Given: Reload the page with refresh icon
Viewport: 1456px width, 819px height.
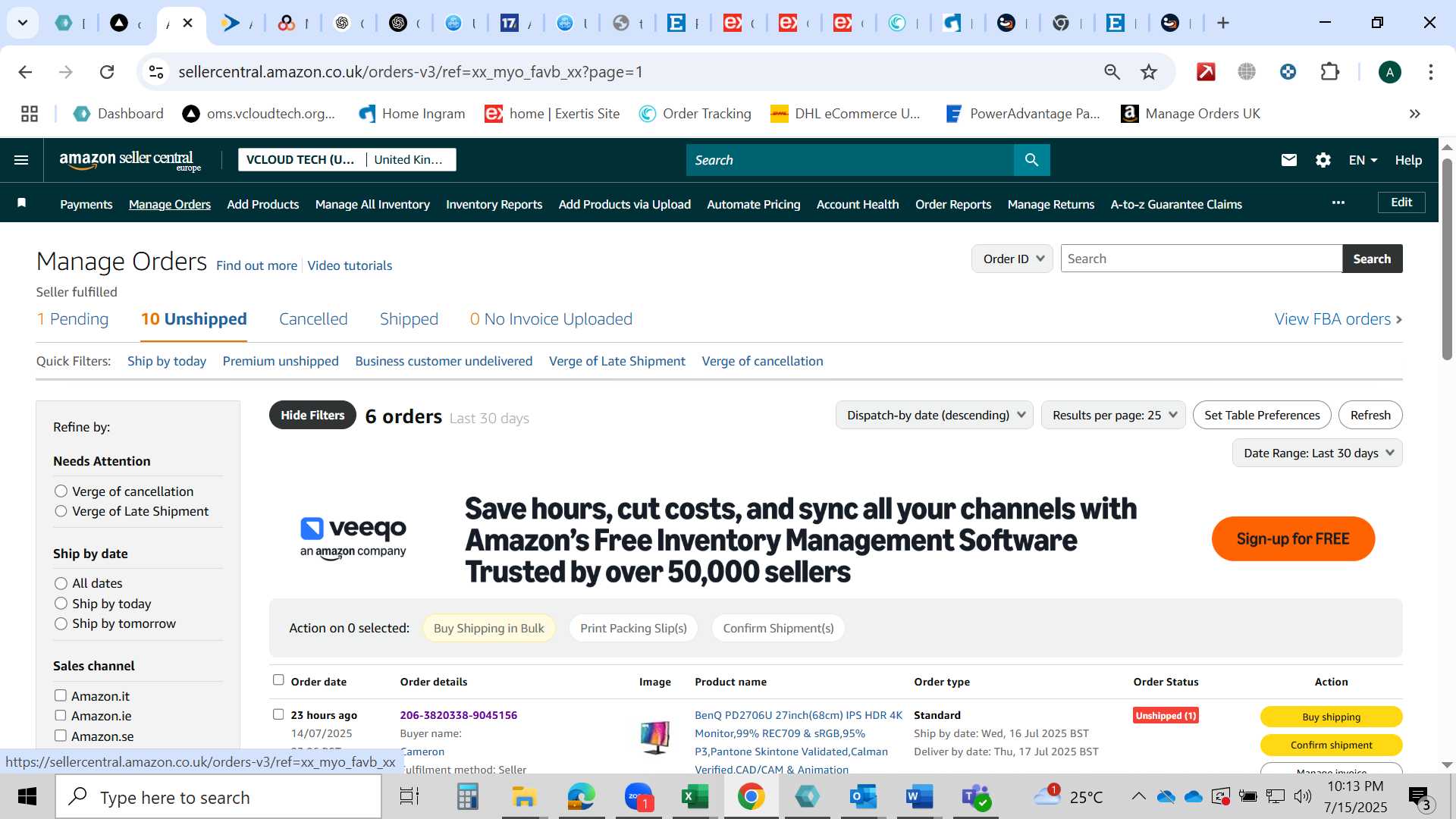Looking at the screenshot, I should click(x=107, y=72).
